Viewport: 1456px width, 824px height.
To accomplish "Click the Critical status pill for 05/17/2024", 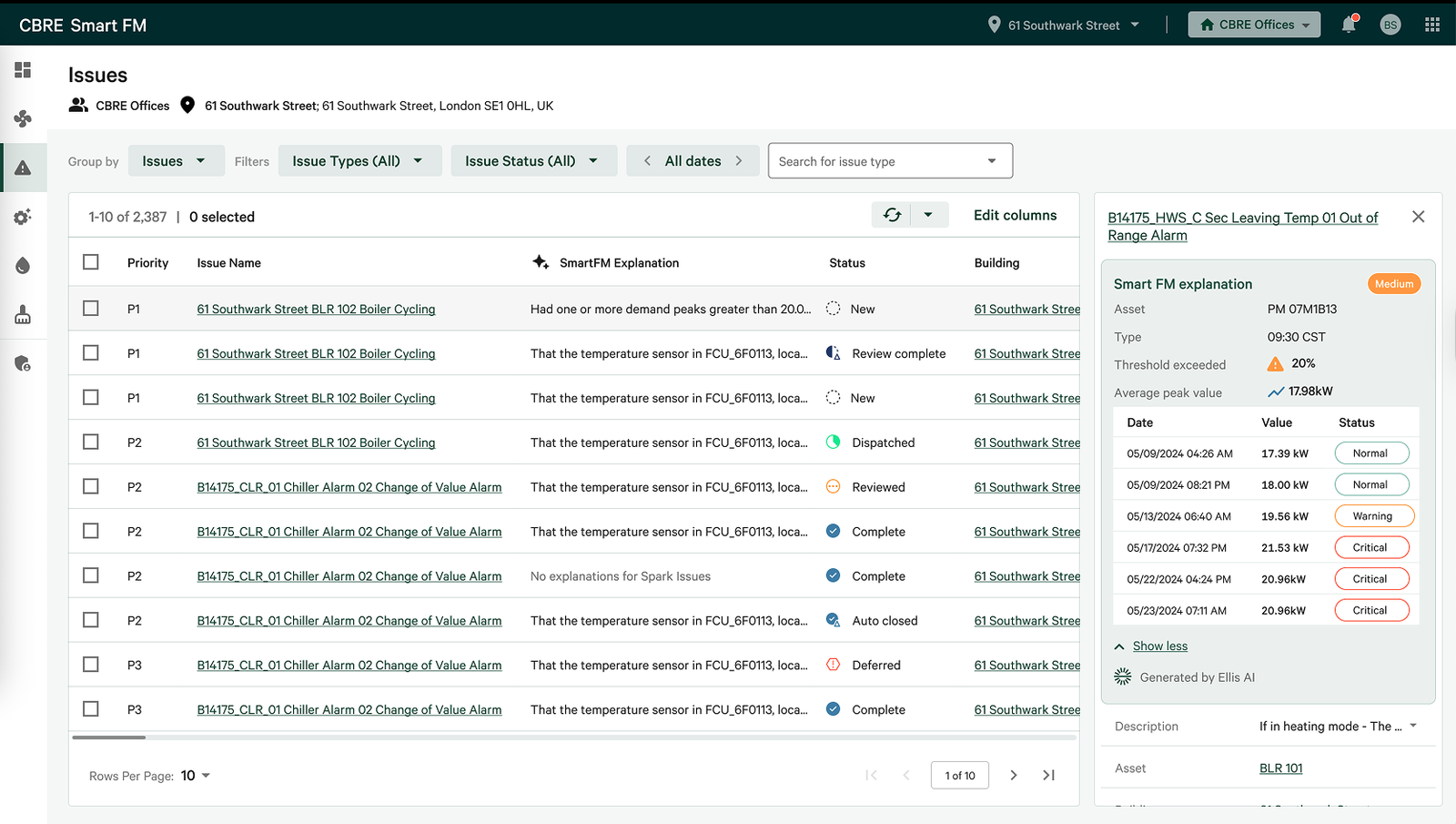I will point(1372,547).
